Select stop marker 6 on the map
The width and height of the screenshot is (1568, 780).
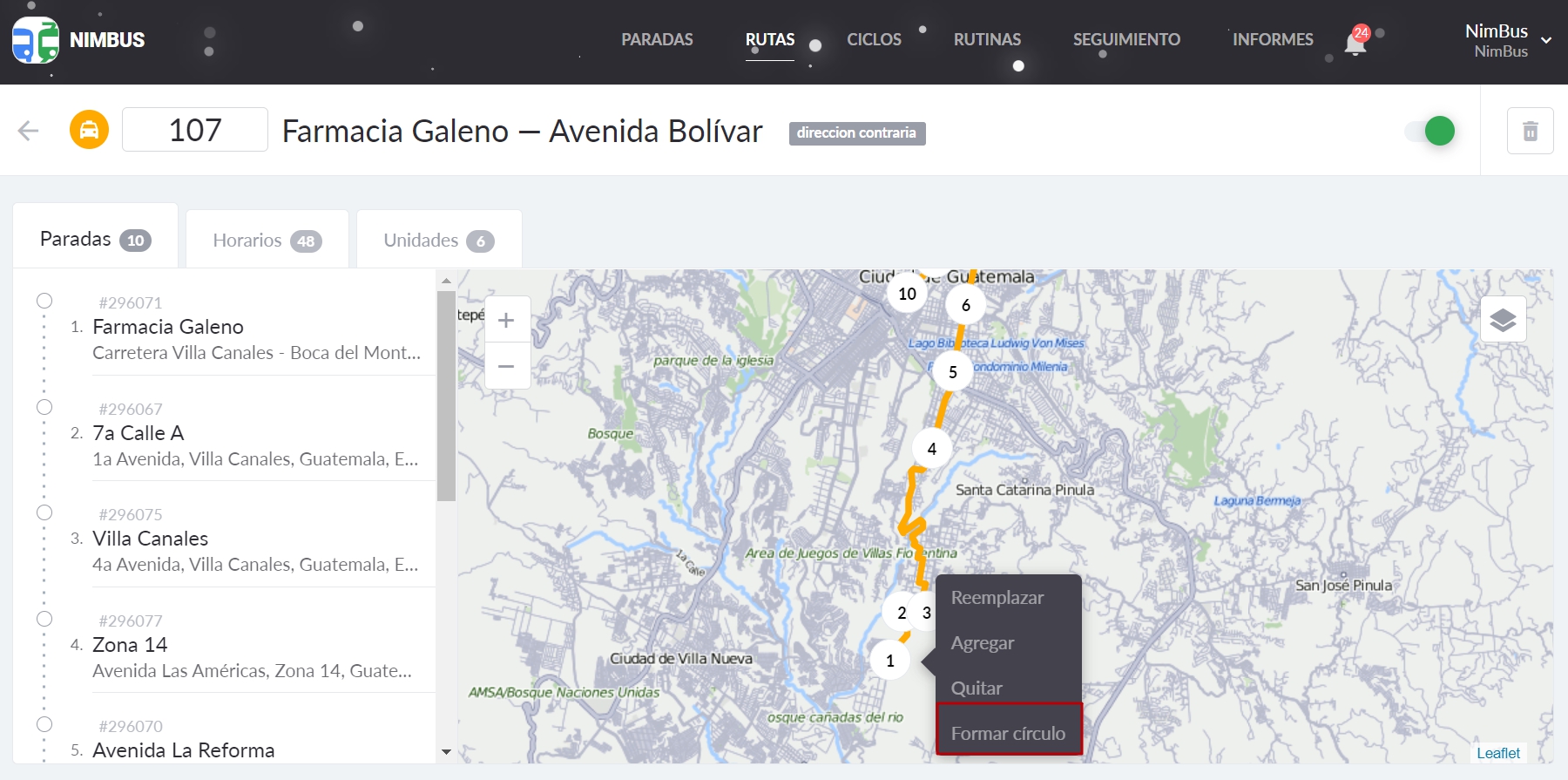coord(965,305)
